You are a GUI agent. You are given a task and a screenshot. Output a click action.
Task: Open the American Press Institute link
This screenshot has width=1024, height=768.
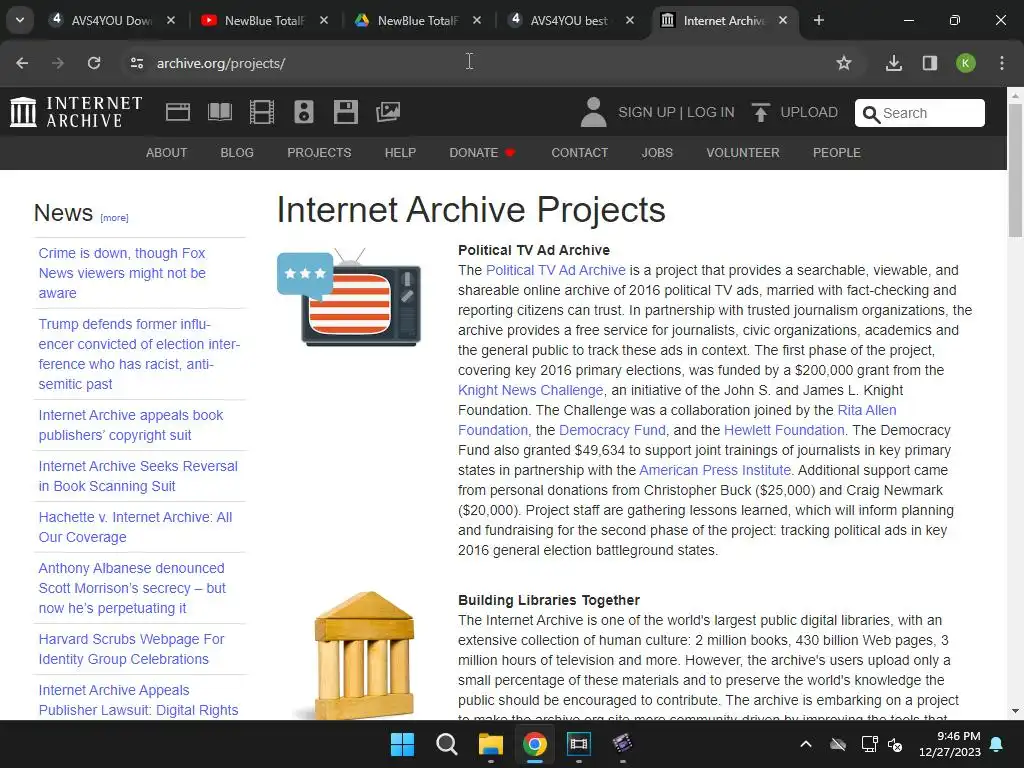tap(715, 470)
